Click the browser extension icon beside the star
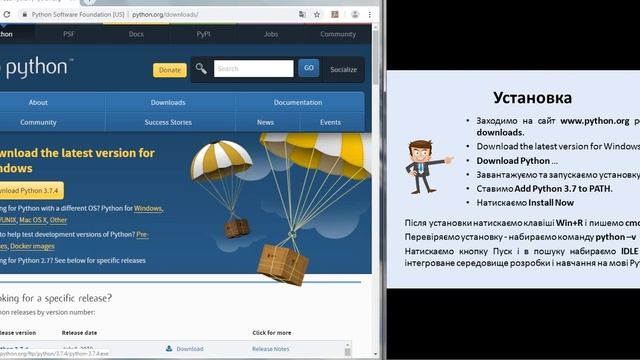 click(x=335, y=14)
